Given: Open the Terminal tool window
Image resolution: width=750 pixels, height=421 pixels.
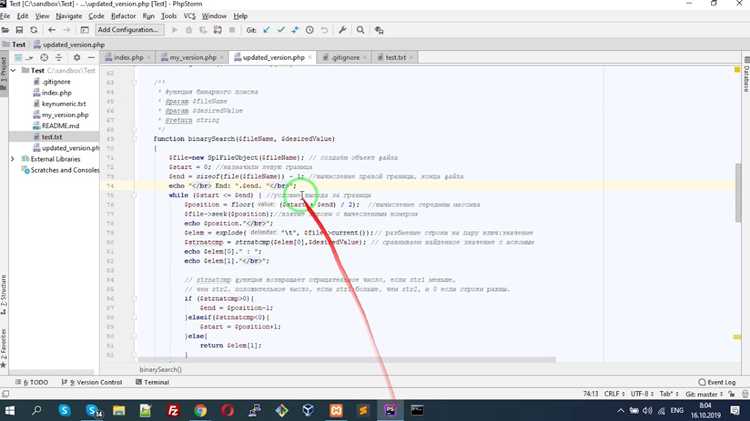Looking at the screenshot, I should pyautogui.click(x=152, y=382).
